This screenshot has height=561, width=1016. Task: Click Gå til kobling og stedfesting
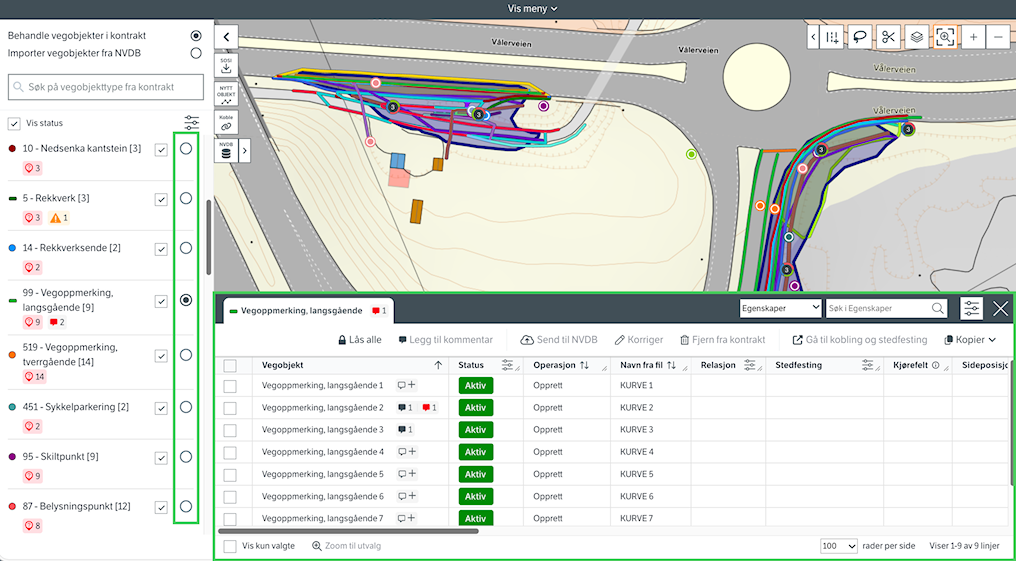pyautogui.click(x=860, y=340)
